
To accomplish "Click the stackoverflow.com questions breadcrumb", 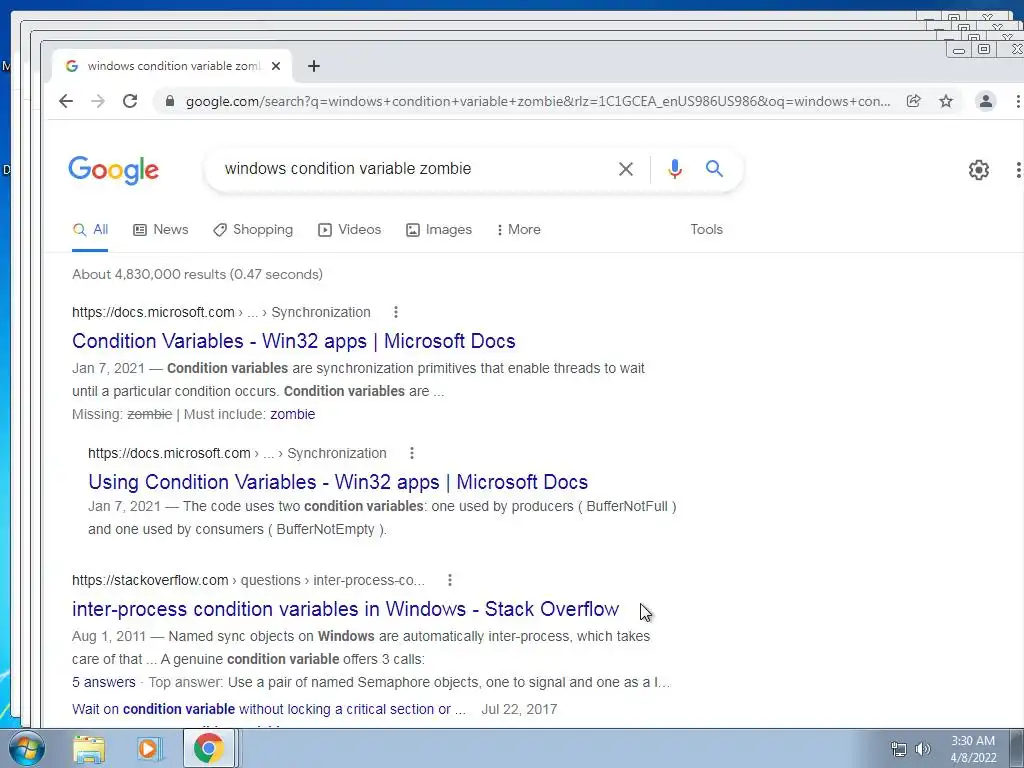I will [x=248, y=580].
